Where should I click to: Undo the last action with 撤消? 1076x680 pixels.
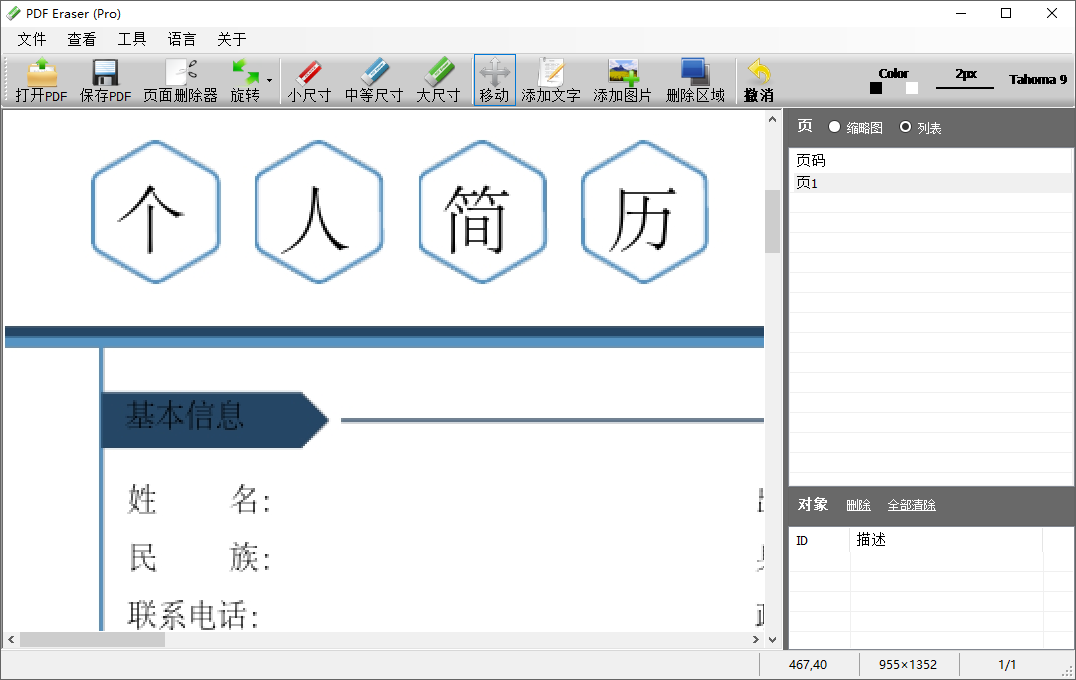tap(758, 80)
